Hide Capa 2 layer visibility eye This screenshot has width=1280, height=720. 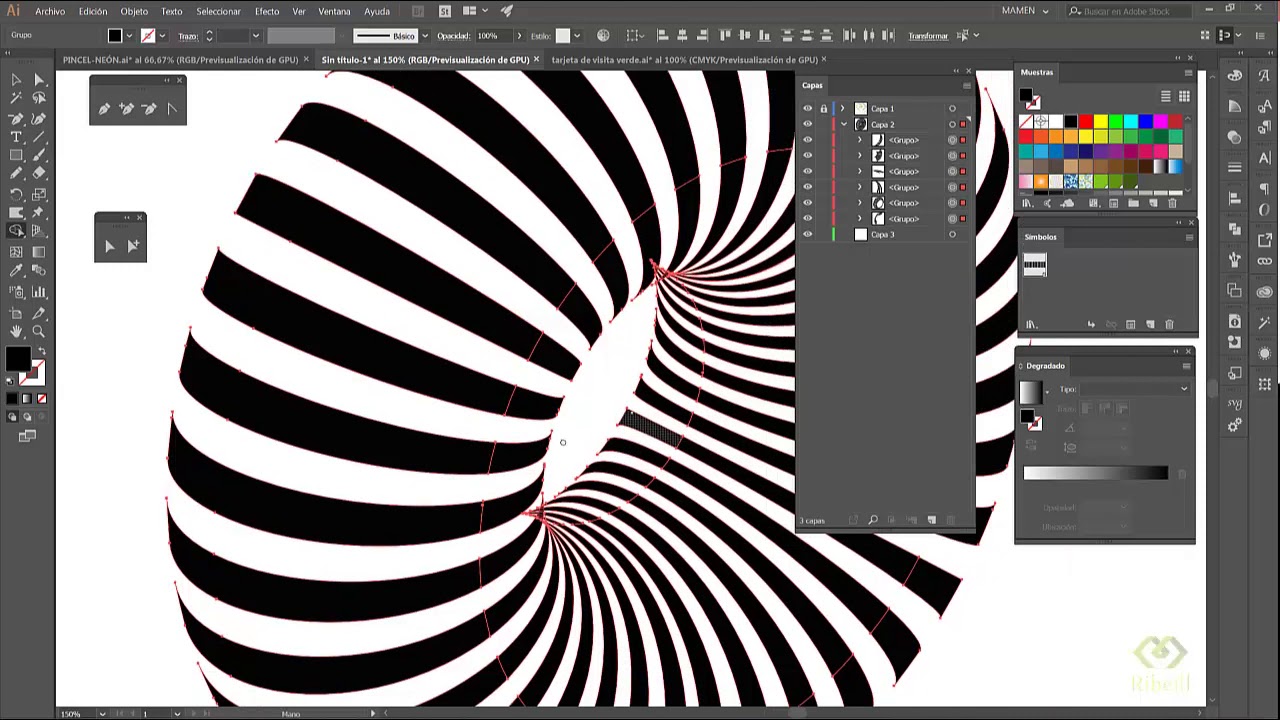point(807,124)
